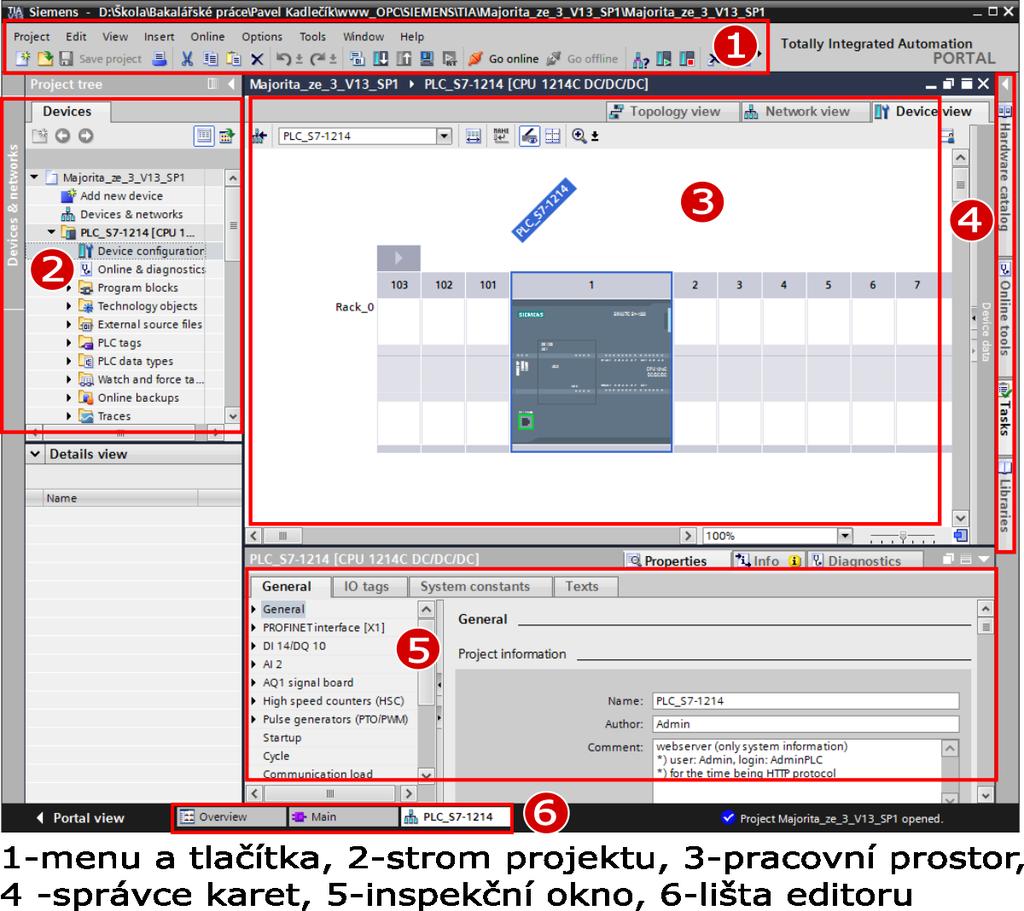Screen dimensions: 1024x911
Task: Open the Overview editor bar button
Action: (230, 817)
